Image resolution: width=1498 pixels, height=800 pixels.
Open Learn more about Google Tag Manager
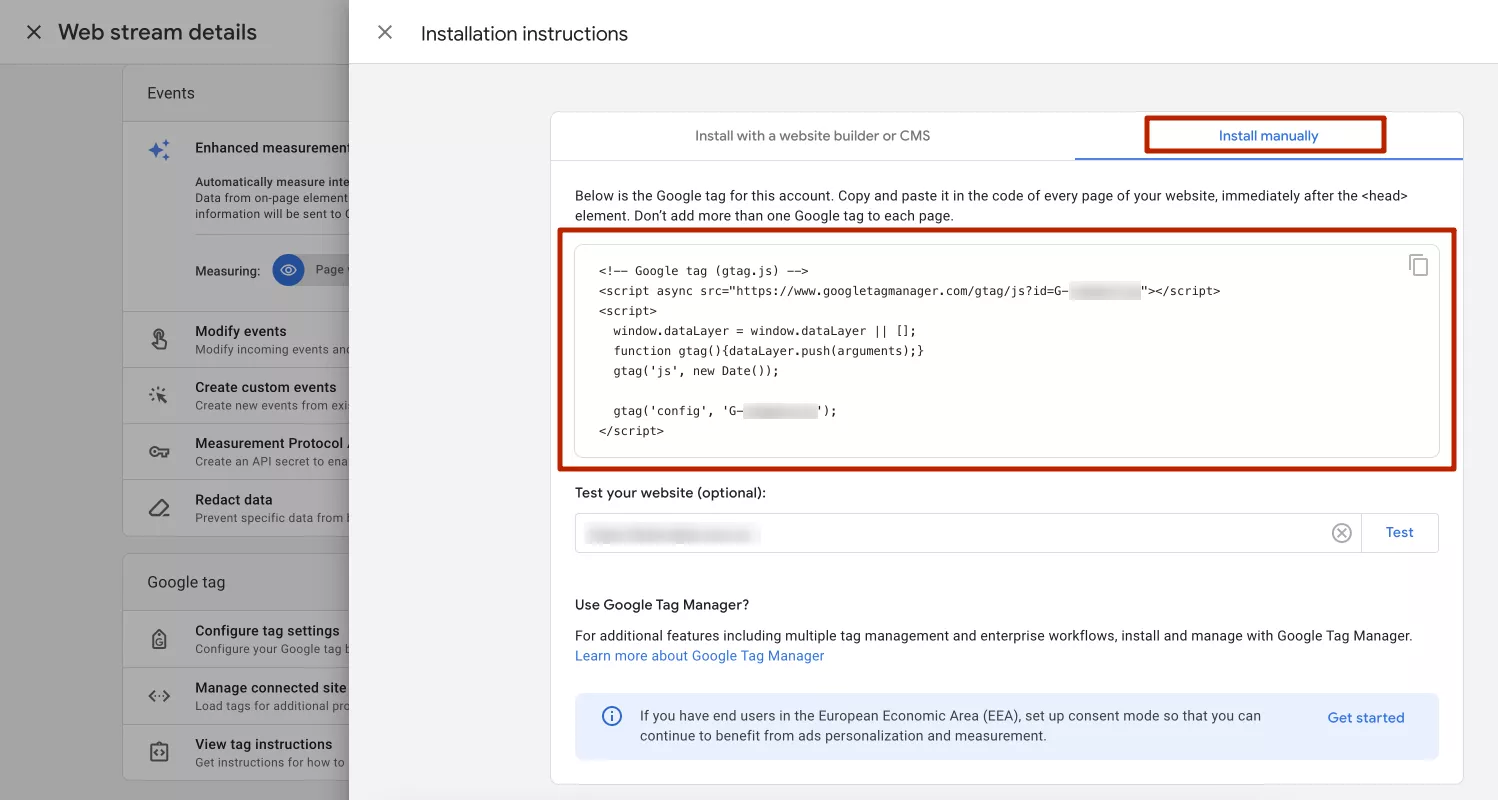click(x=699, y=656)
